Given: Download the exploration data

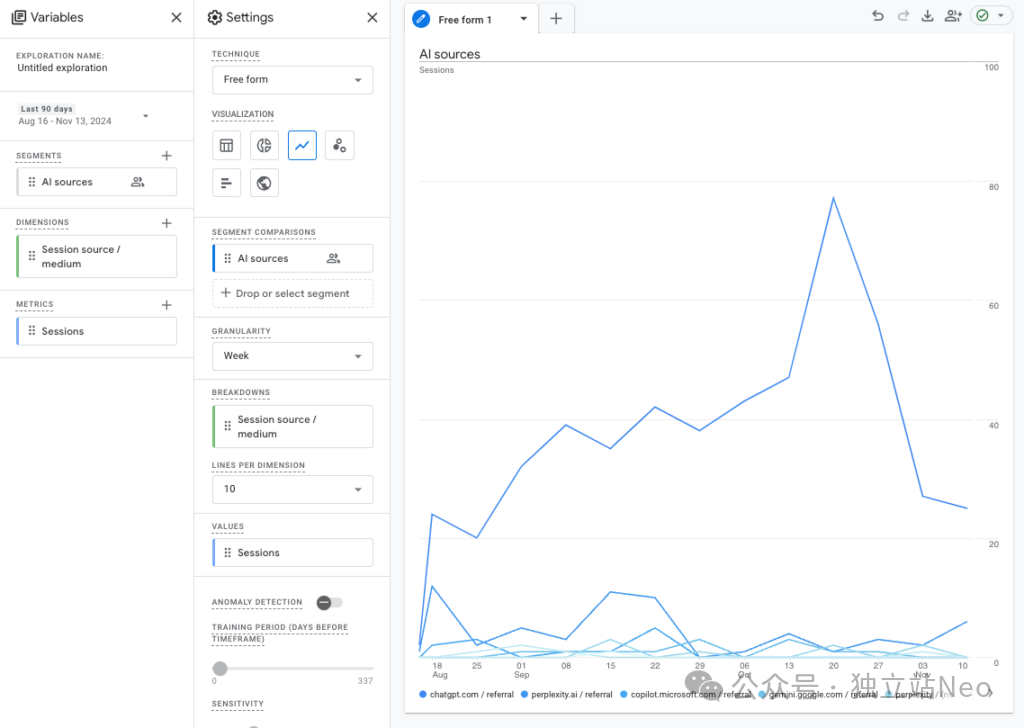Looking at the screenshot, I should click(927, 16).
